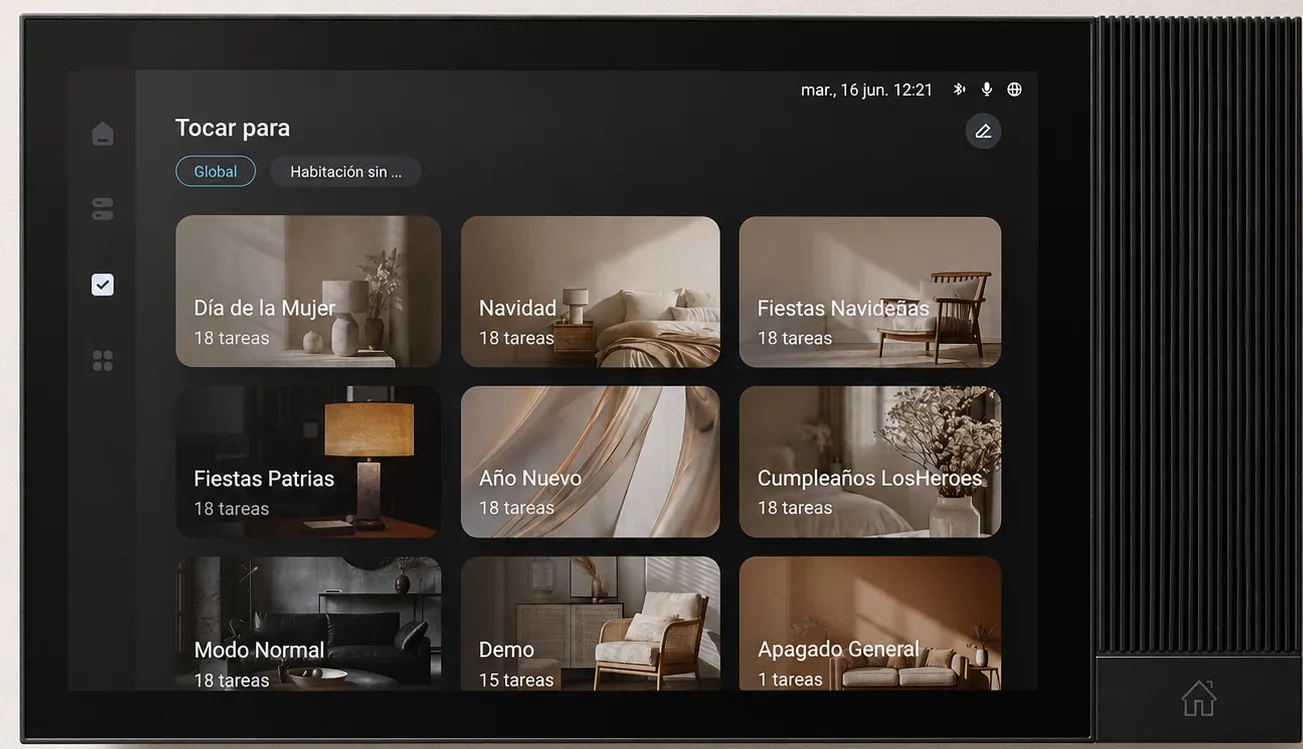
Task: Select the "Habitación sin ..." filter tab
Action: pos(345,171)
